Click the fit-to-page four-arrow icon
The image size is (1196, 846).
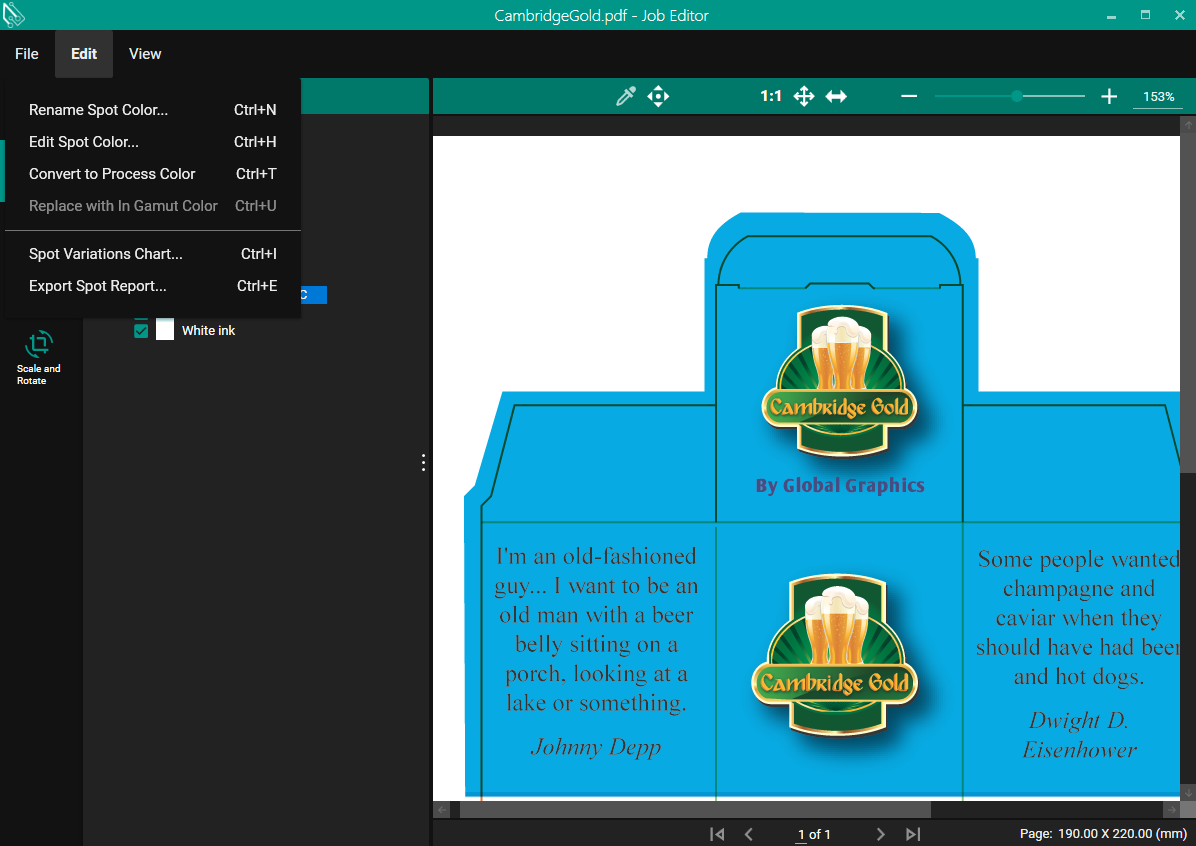click(x=804, y=97)
